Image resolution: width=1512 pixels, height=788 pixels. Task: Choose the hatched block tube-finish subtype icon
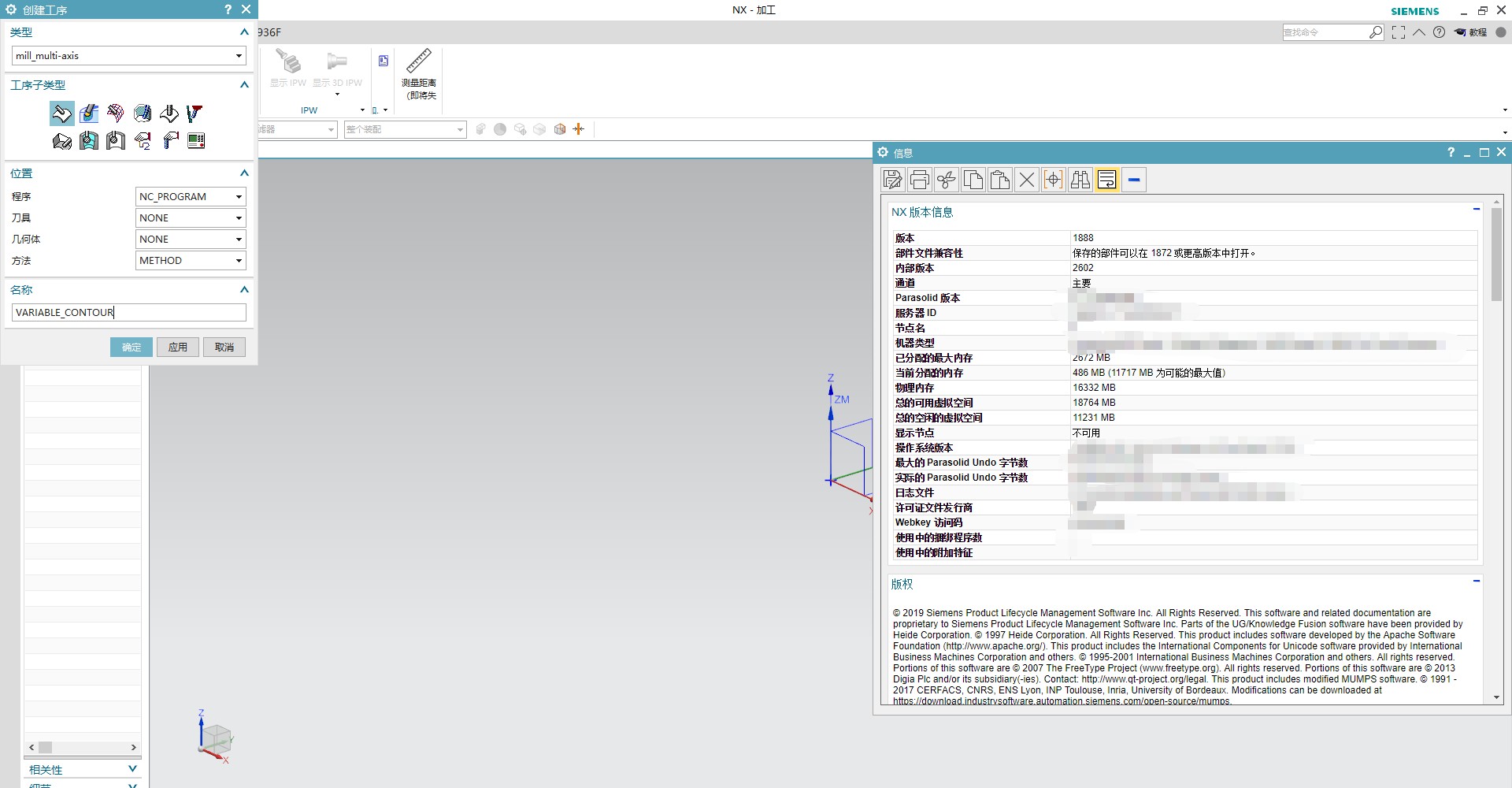pos(143,113)
